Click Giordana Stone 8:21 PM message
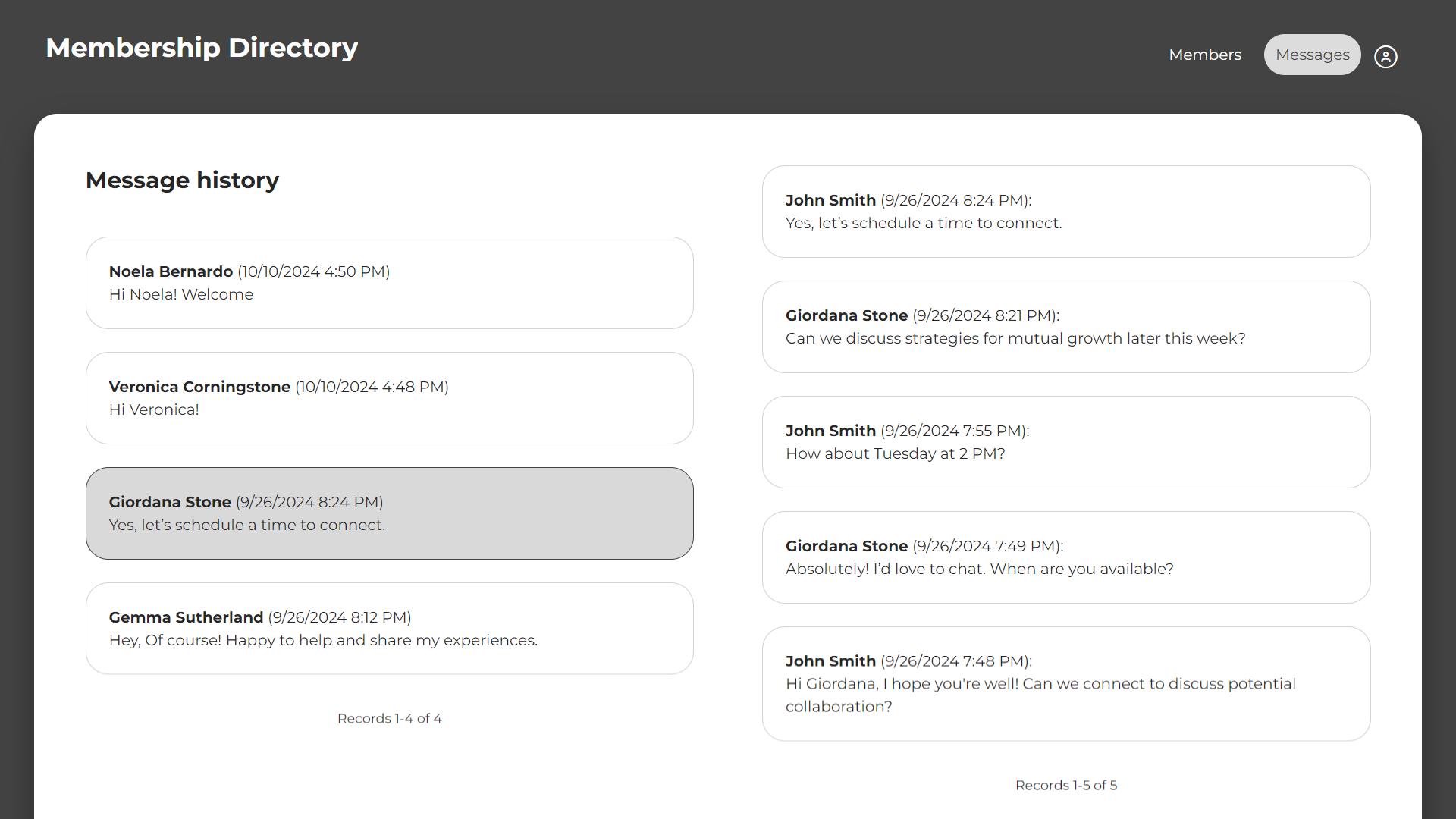 coord(1066,327)
